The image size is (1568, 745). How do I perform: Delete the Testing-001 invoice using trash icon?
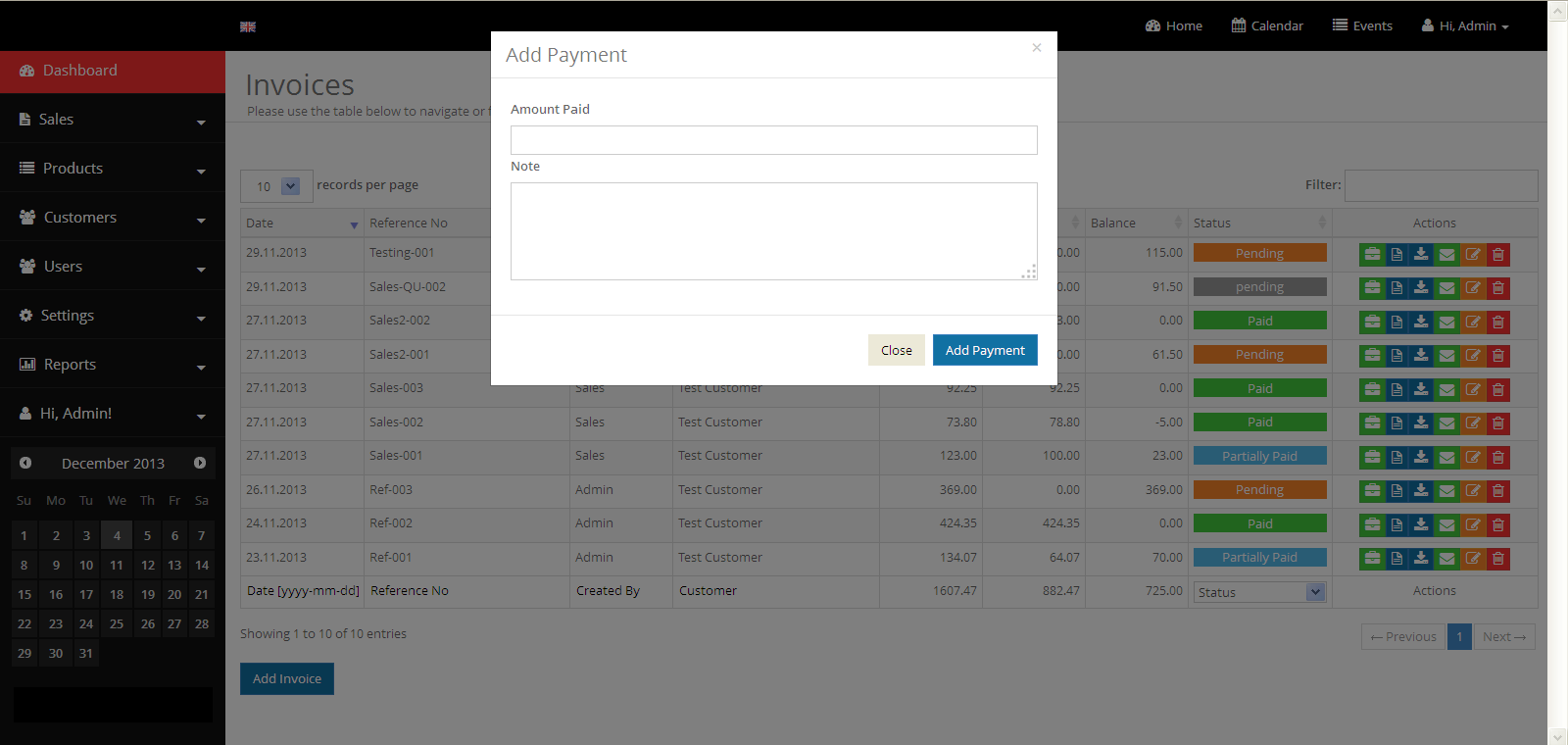click(1498, 254)
